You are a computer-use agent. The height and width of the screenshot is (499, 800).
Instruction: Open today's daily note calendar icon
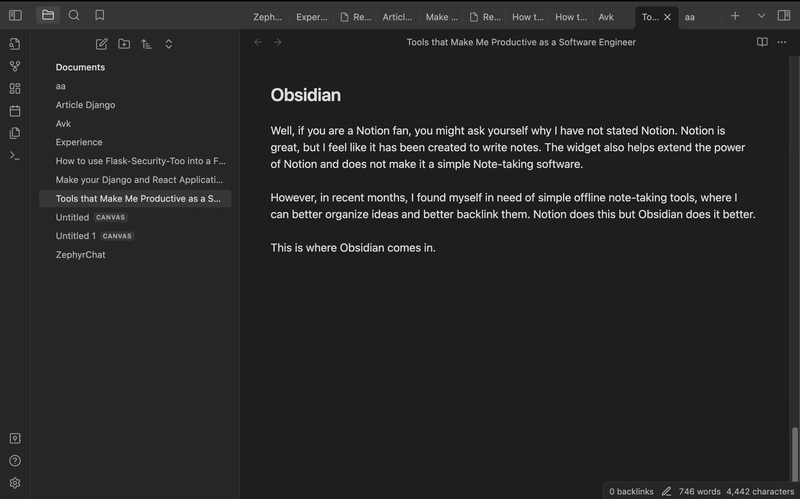point(15,111)
